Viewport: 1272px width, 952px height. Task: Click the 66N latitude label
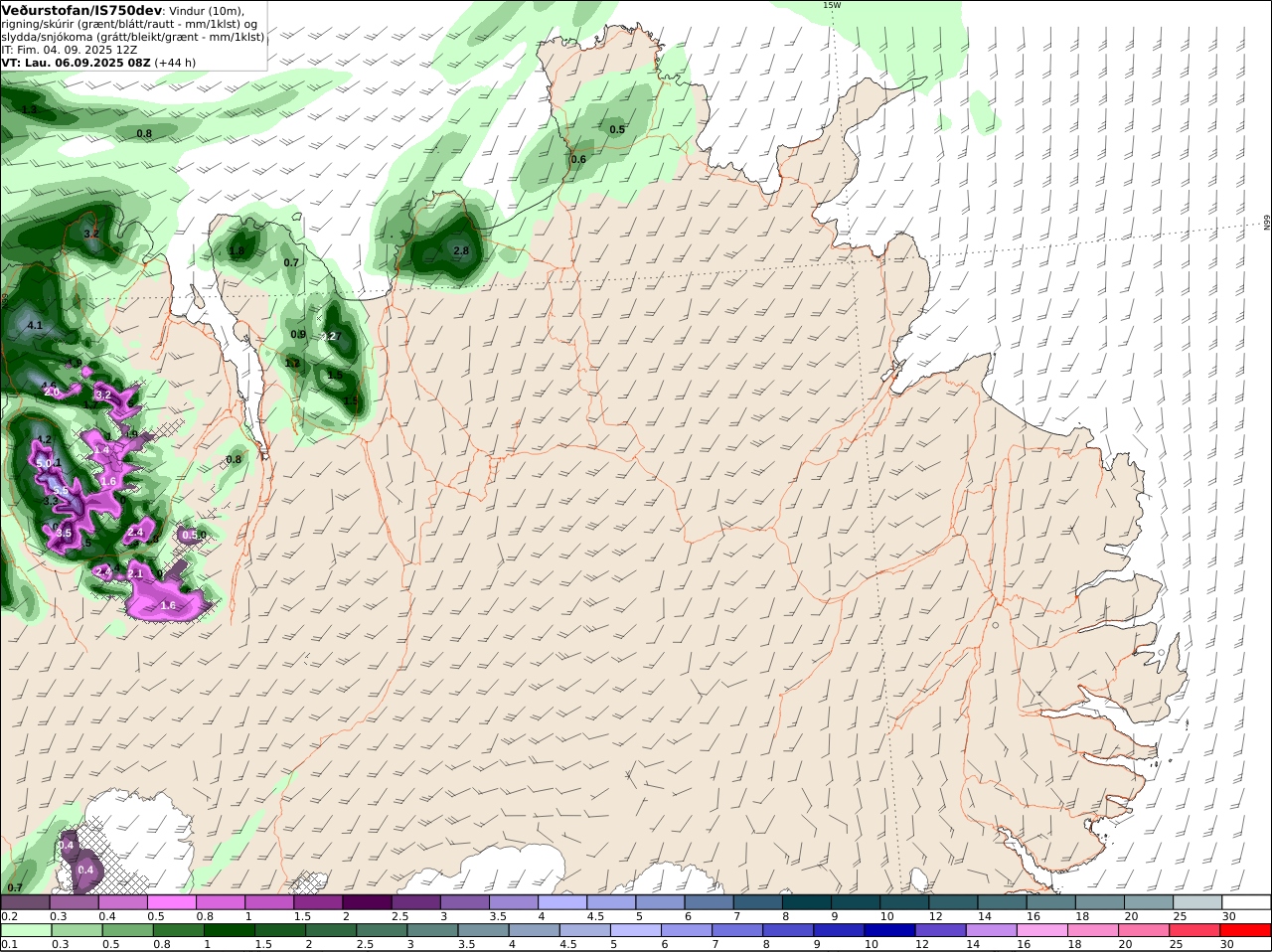[1267, 223]
